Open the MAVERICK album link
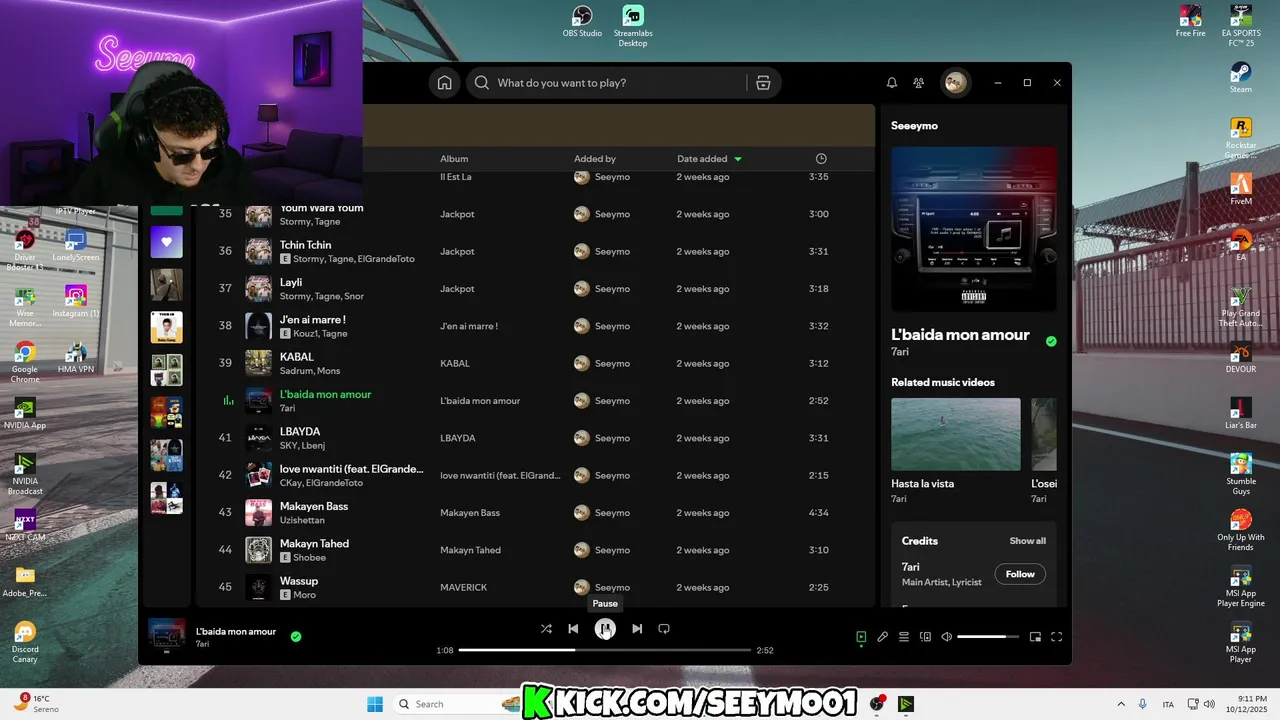The image size is (1280, 720). click(x=463, y=587)
